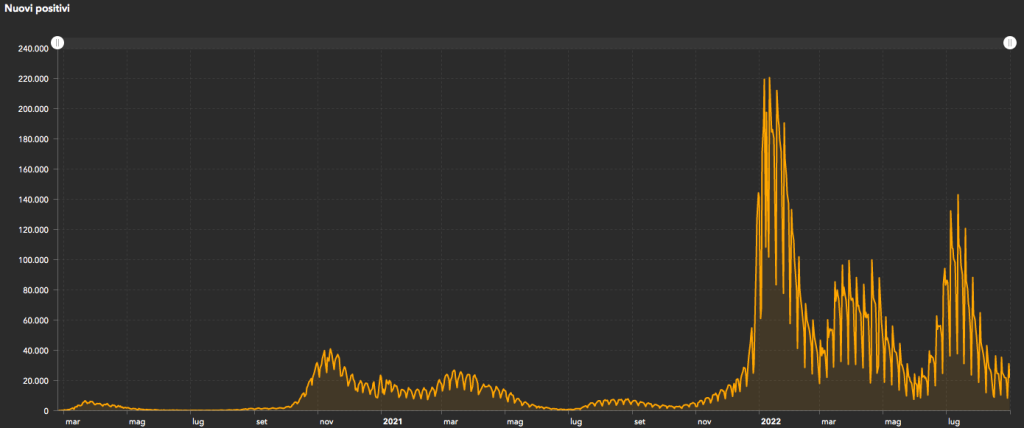The image size is (1024, 428).
Task: Select the 2021 x-axis label
Action: [392, 422]
